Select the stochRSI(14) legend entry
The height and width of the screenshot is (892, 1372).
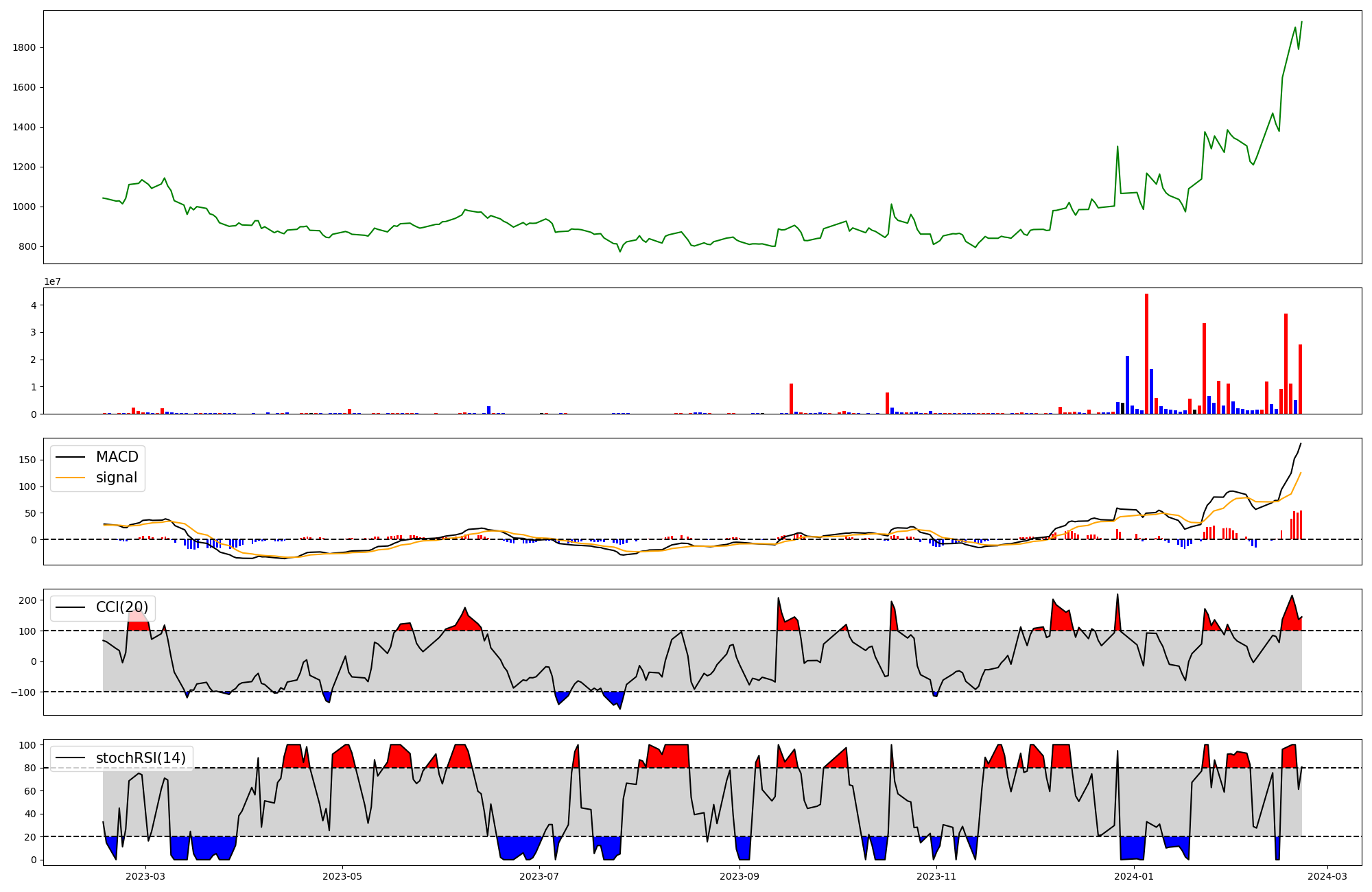(x=141, y=758)
